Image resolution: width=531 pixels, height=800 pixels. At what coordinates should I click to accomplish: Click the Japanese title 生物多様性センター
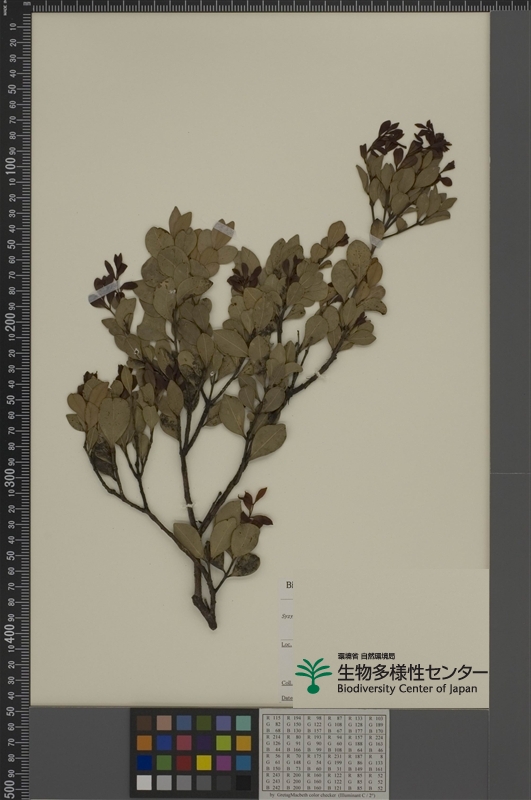412,672
